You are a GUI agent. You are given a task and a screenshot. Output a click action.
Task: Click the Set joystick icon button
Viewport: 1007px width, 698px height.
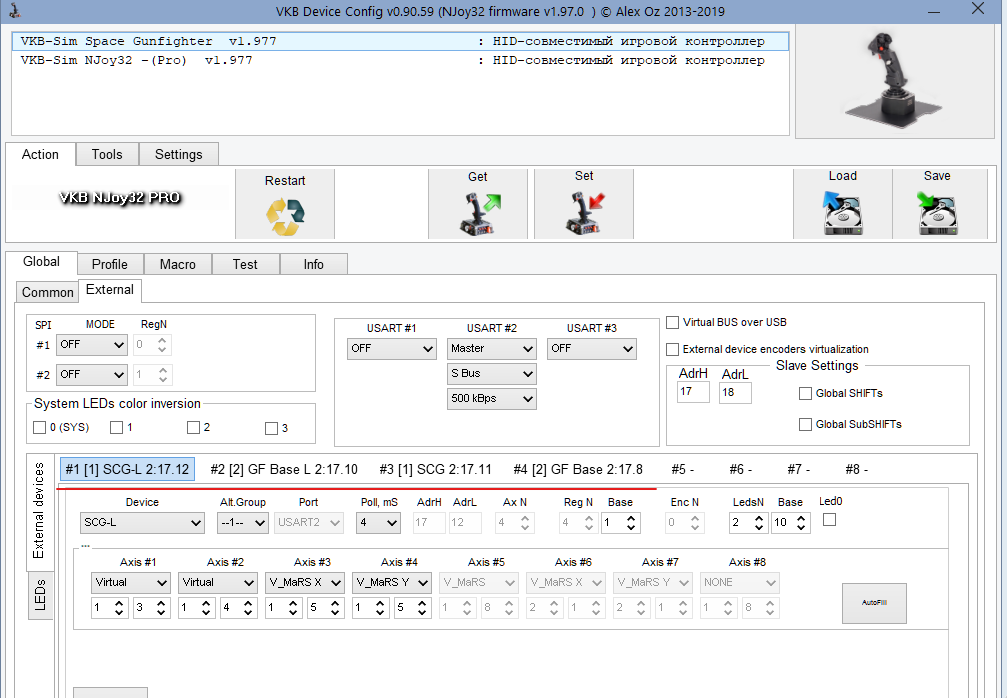point(584,204)
